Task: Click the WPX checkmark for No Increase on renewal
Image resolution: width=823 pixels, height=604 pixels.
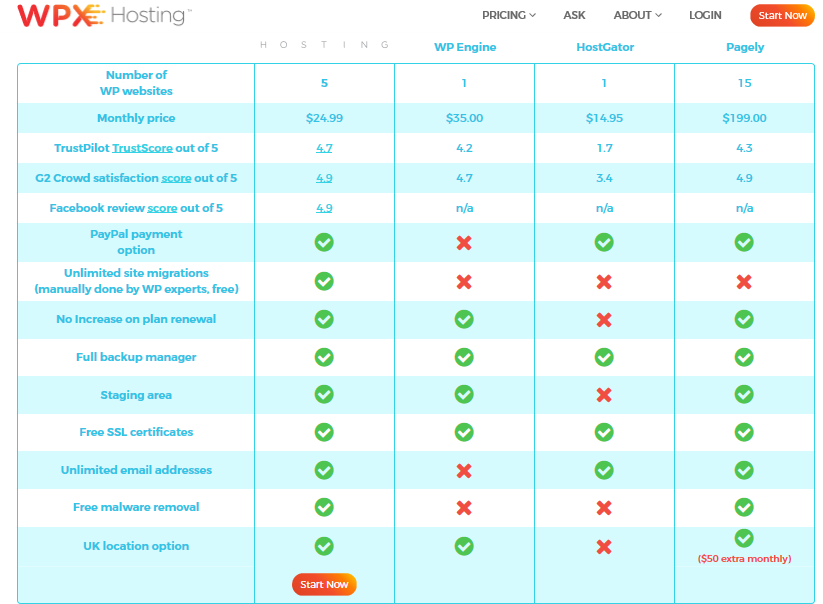Action: [x=324, y=319]
